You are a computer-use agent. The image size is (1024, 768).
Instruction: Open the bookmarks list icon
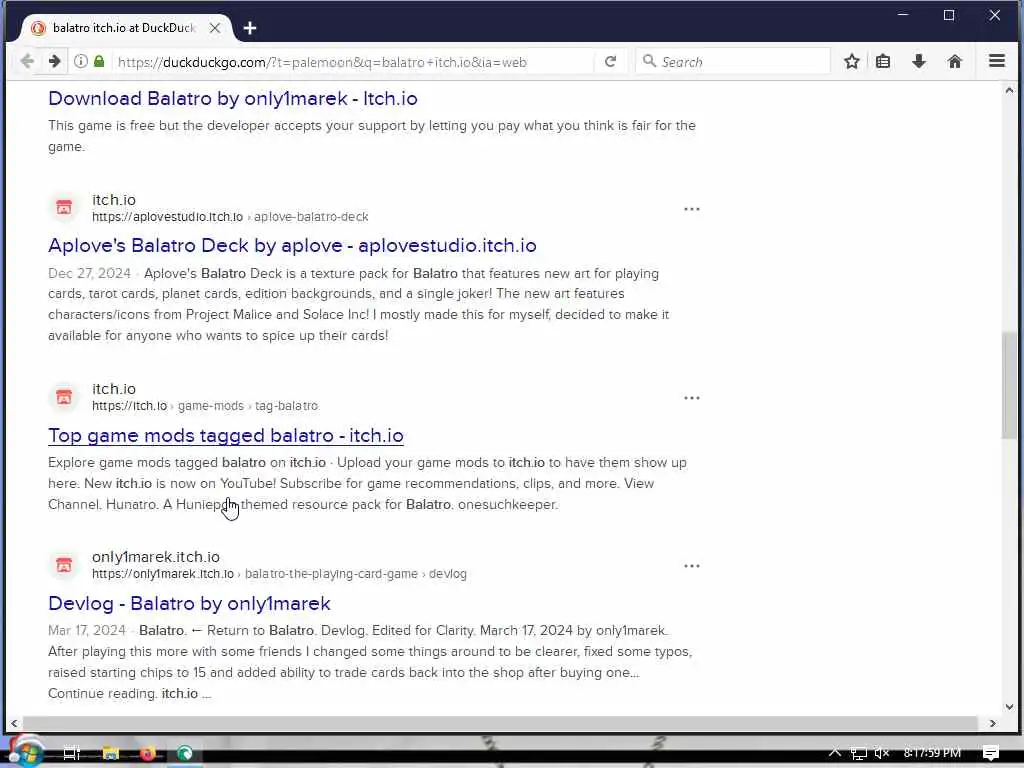tap(883, 61)
